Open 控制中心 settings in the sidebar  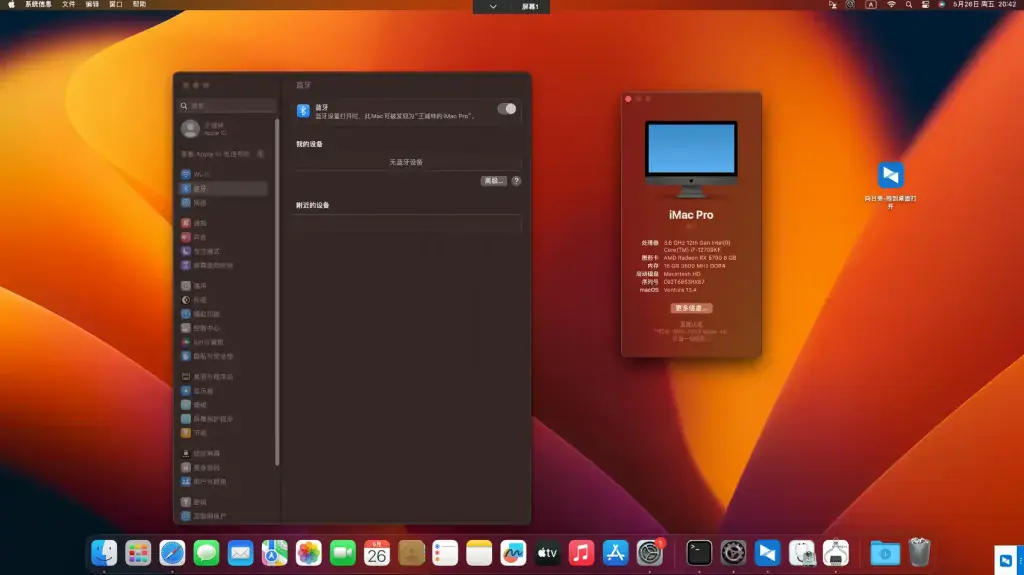click(x=223, y=329)
